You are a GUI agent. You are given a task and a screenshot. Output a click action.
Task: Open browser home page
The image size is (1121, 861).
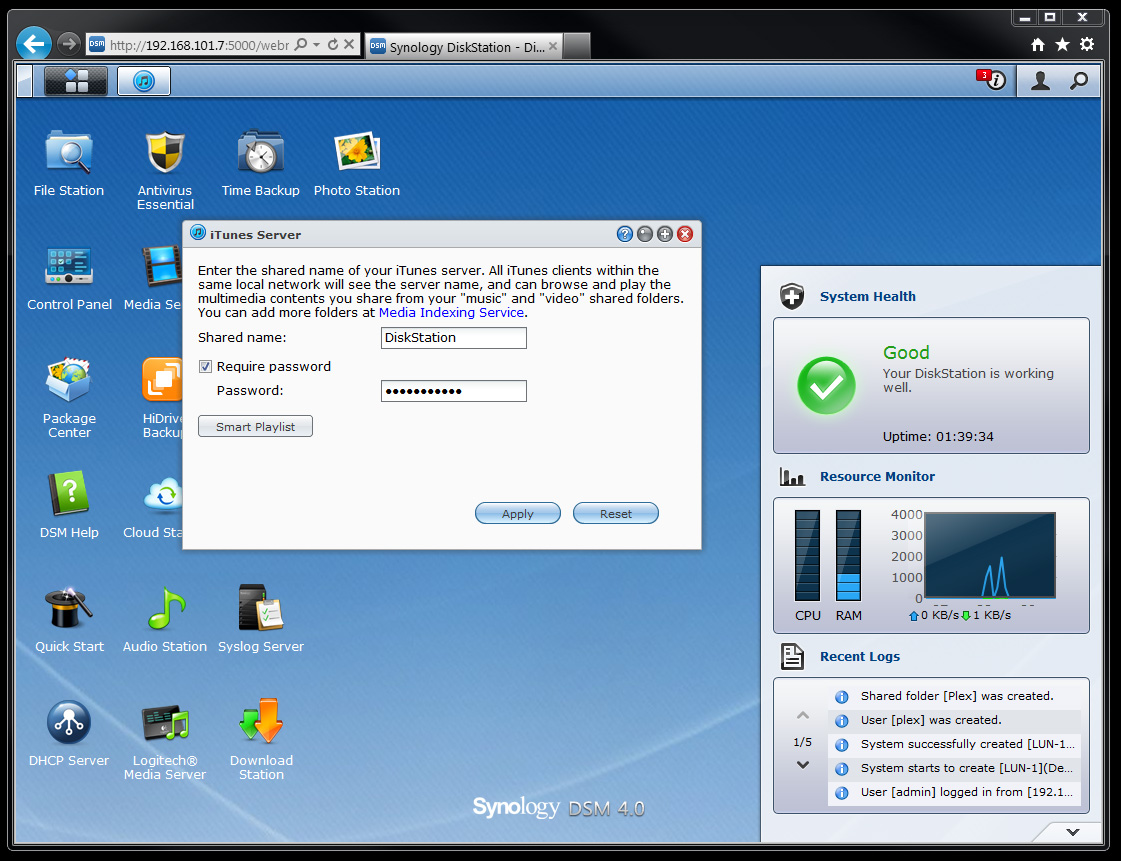[1038, 44]
